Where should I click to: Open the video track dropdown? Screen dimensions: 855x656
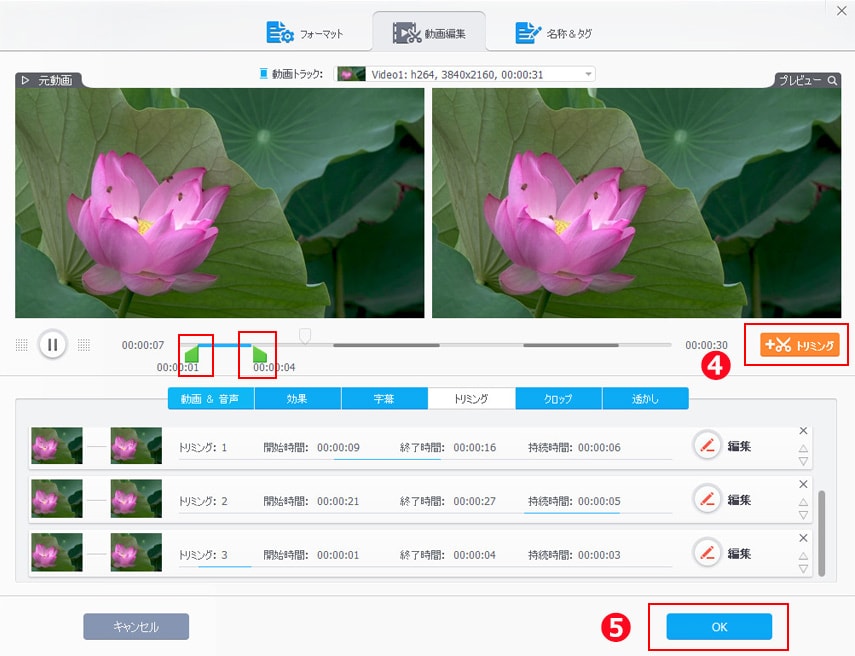588,74
